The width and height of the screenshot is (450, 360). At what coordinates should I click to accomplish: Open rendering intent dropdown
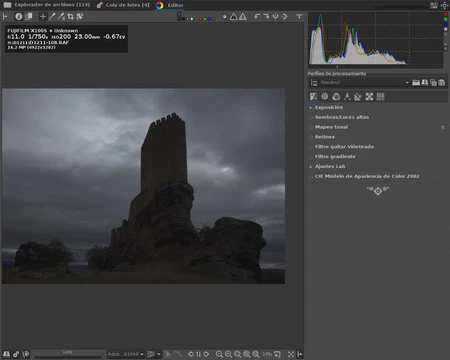coord(154,354)
